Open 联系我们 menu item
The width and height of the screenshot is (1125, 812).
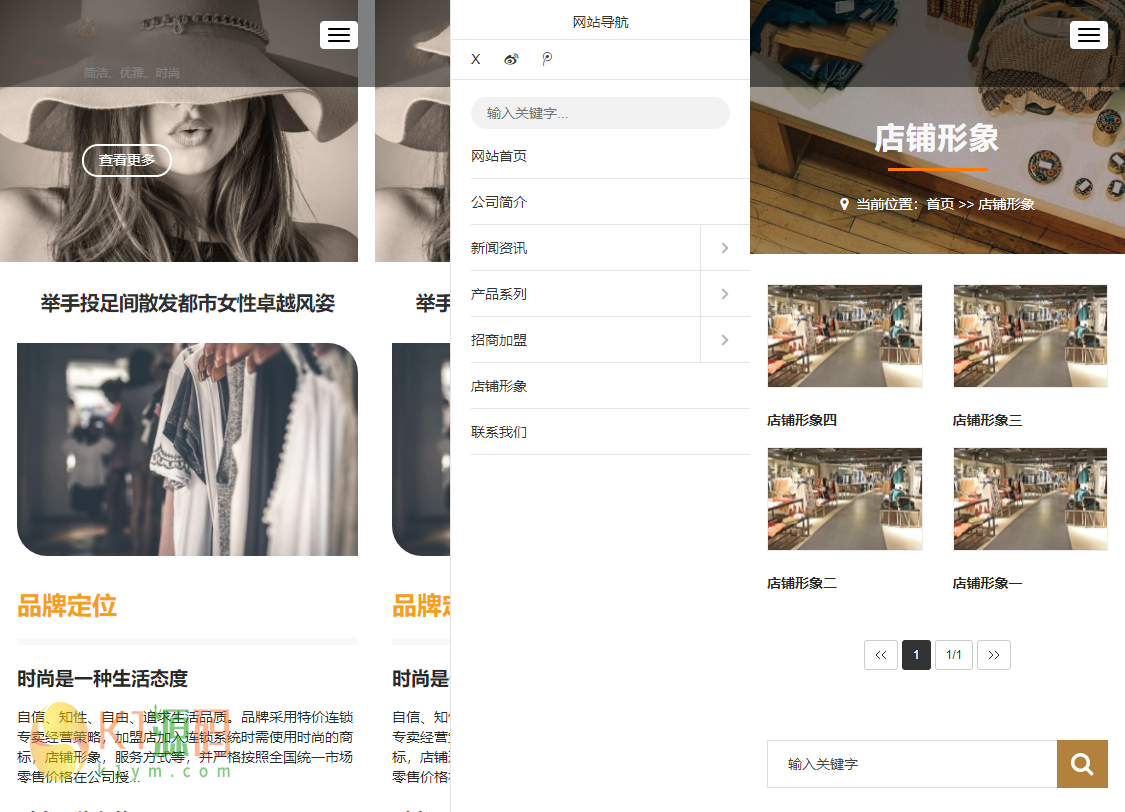pyautogui.click(x=499, y=431)
